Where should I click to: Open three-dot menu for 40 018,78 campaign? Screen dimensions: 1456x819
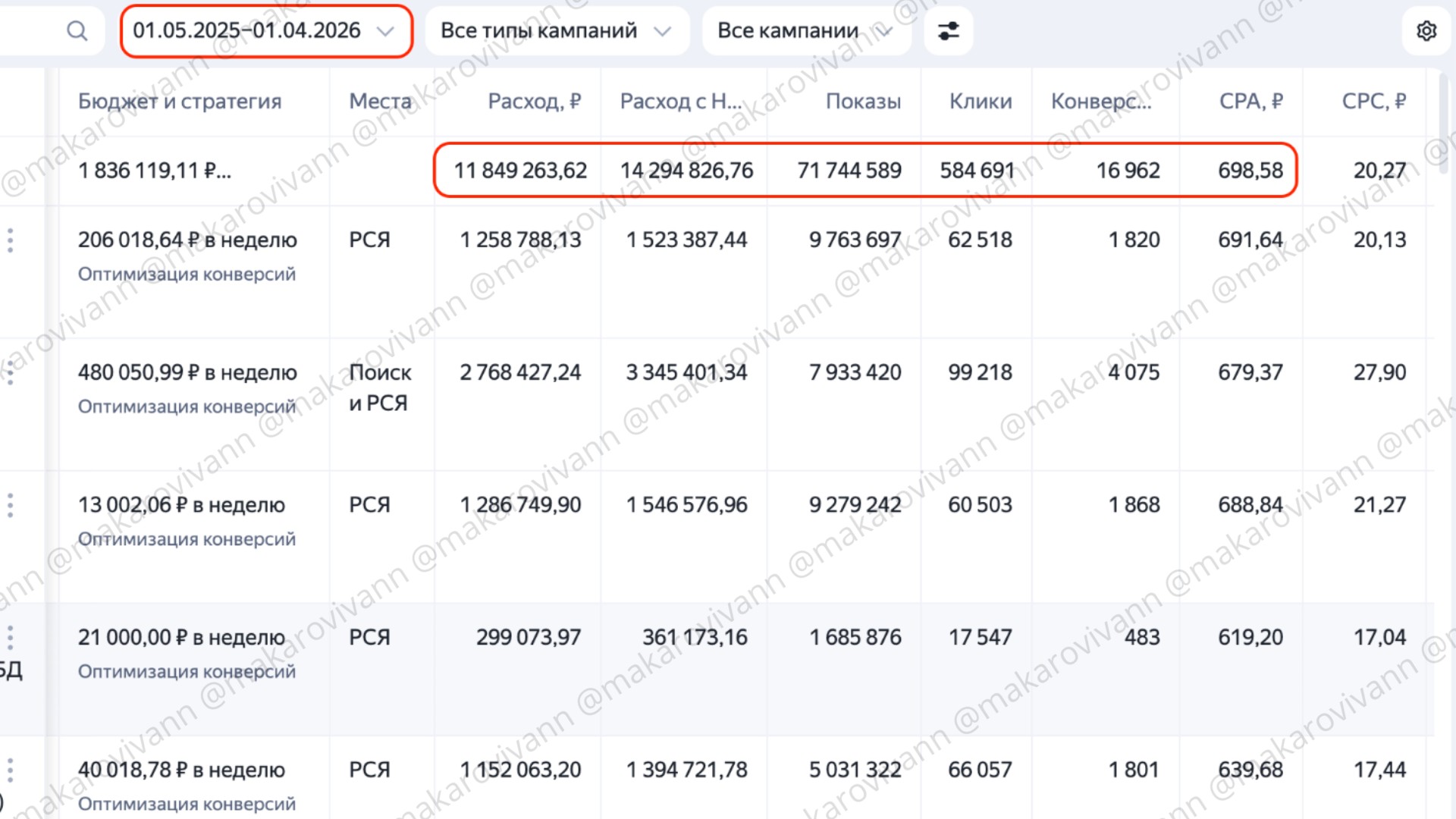coord(11,770)
